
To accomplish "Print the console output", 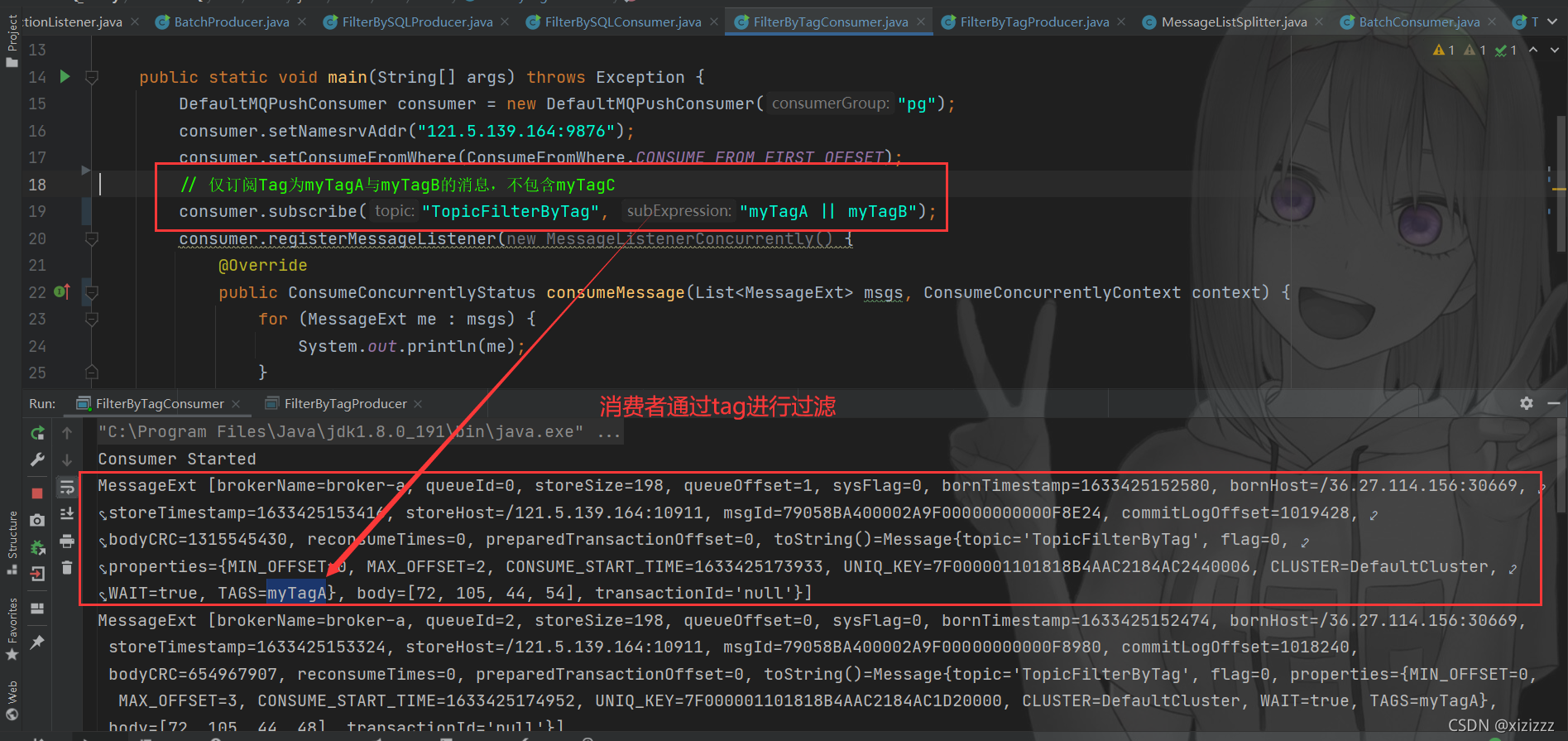I will (x=67, y=541).
